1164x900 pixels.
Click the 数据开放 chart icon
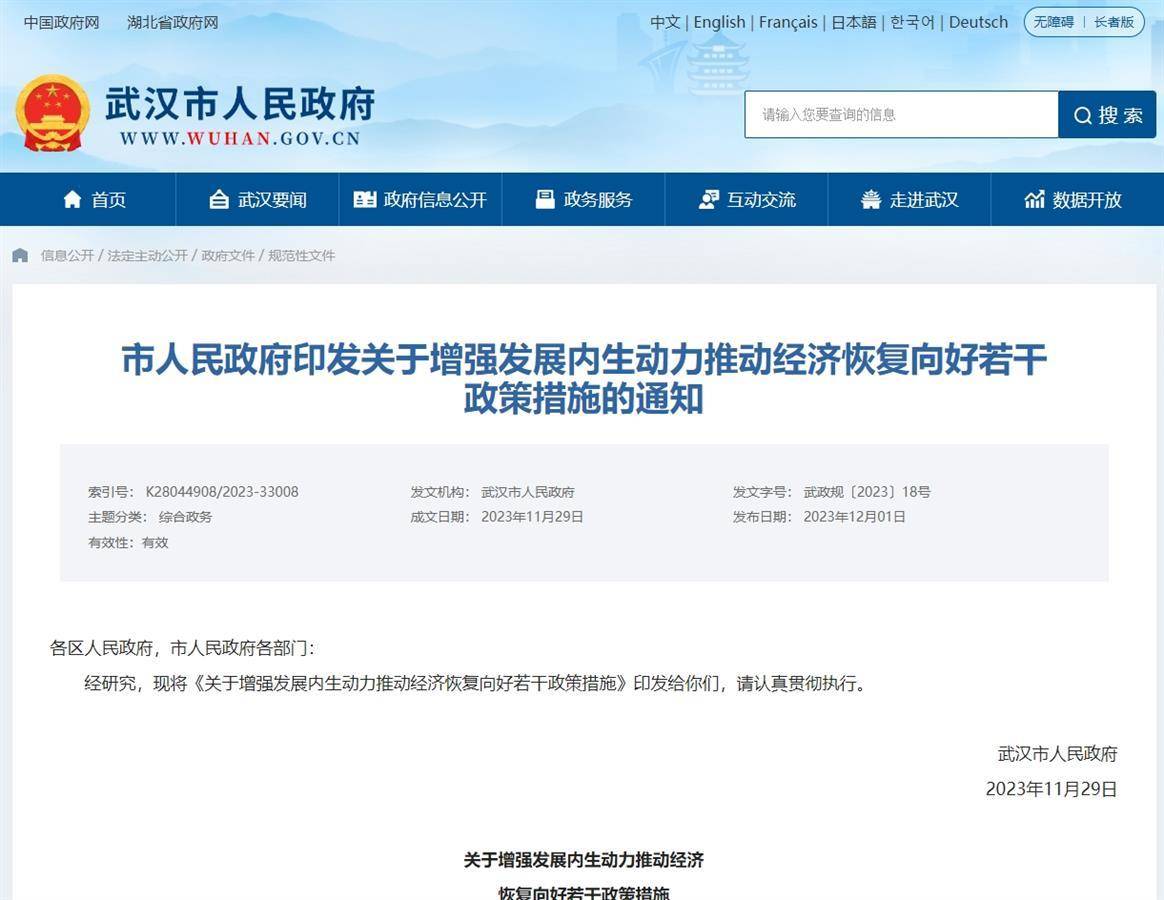pos(1034,200)
